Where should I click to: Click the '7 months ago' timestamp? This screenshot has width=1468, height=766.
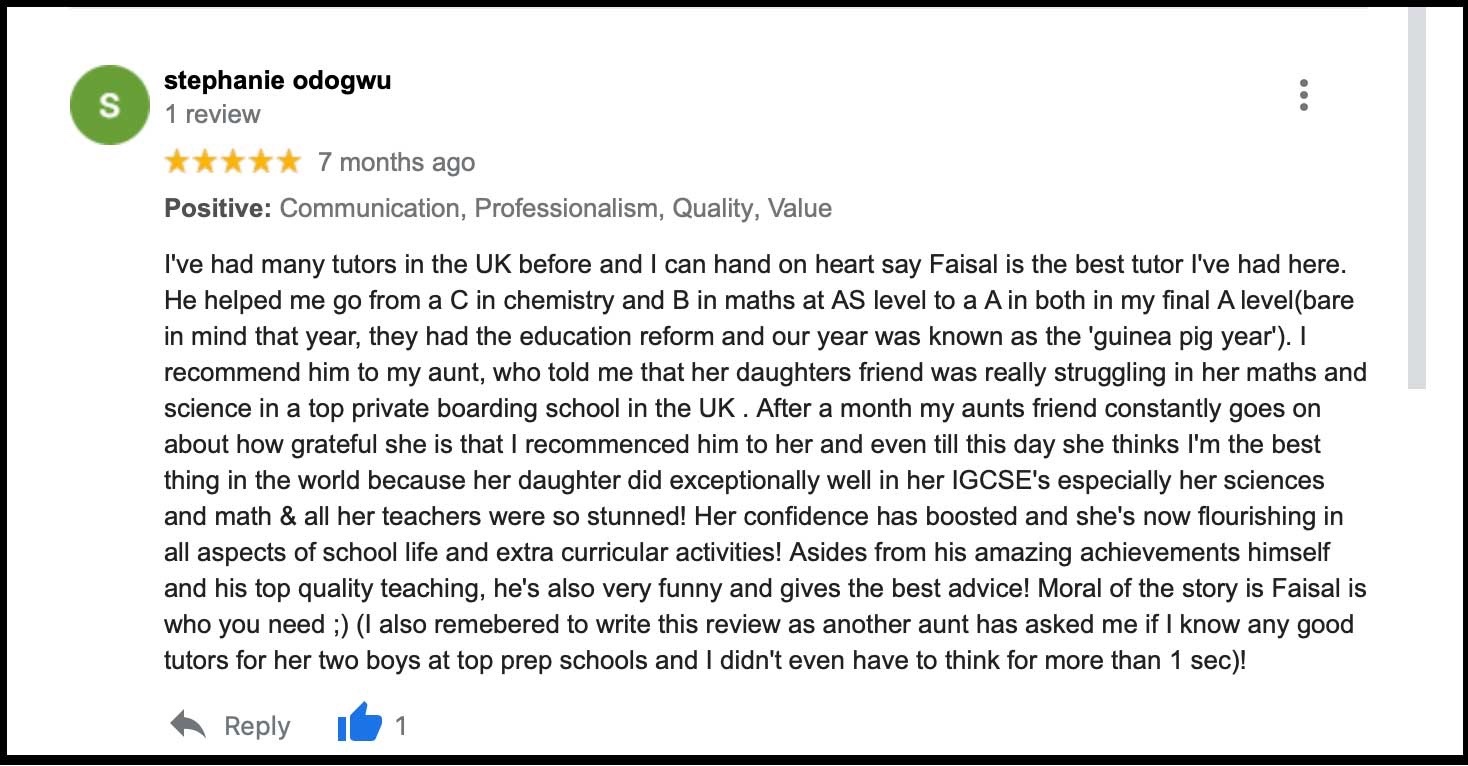click(396, 161)
